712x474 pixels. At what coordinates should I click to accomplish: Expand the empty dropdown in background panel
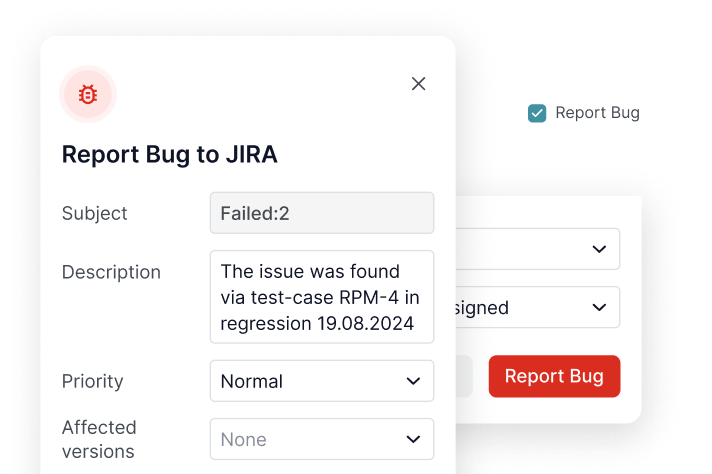538,249
